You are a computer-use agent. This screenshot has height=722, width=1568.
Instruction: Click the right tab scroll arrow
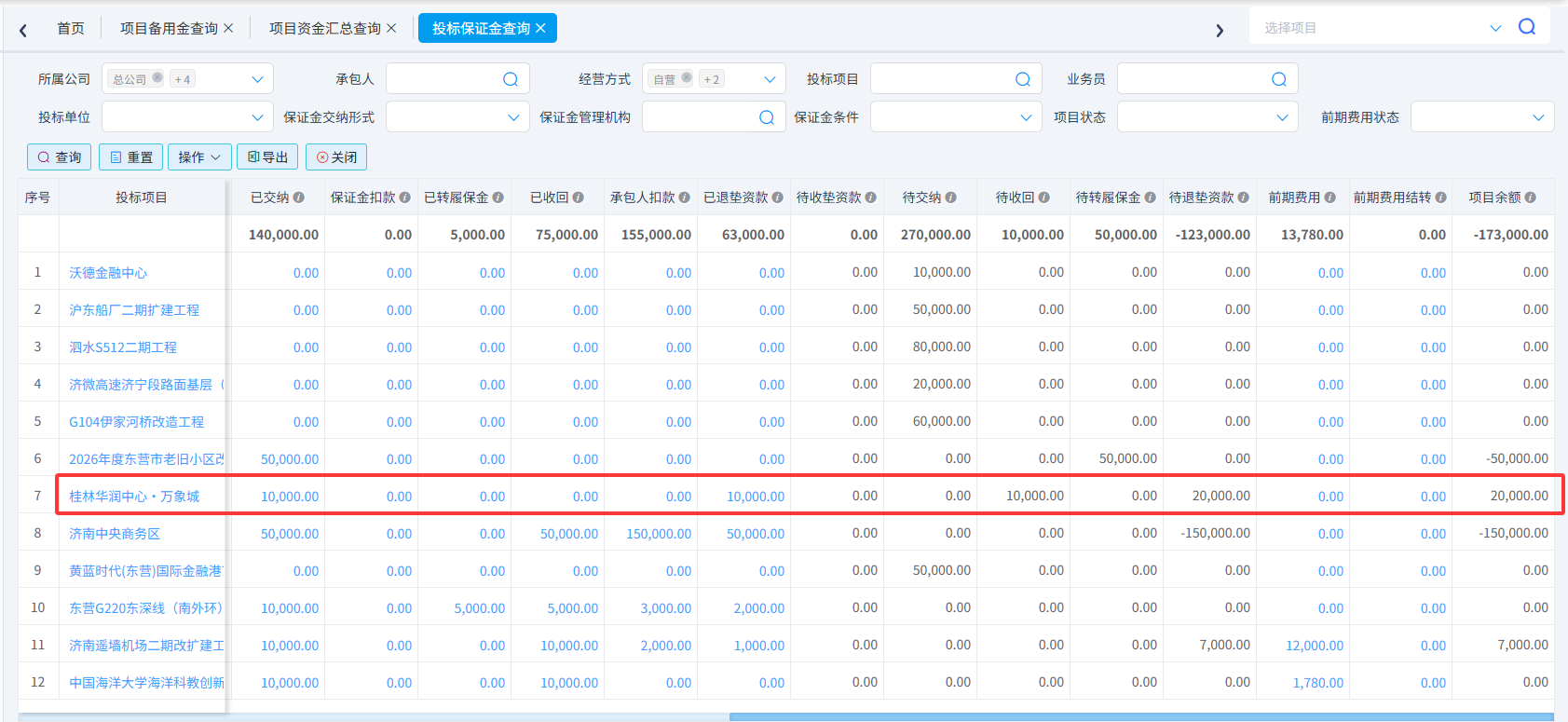tap(1220, 30)
